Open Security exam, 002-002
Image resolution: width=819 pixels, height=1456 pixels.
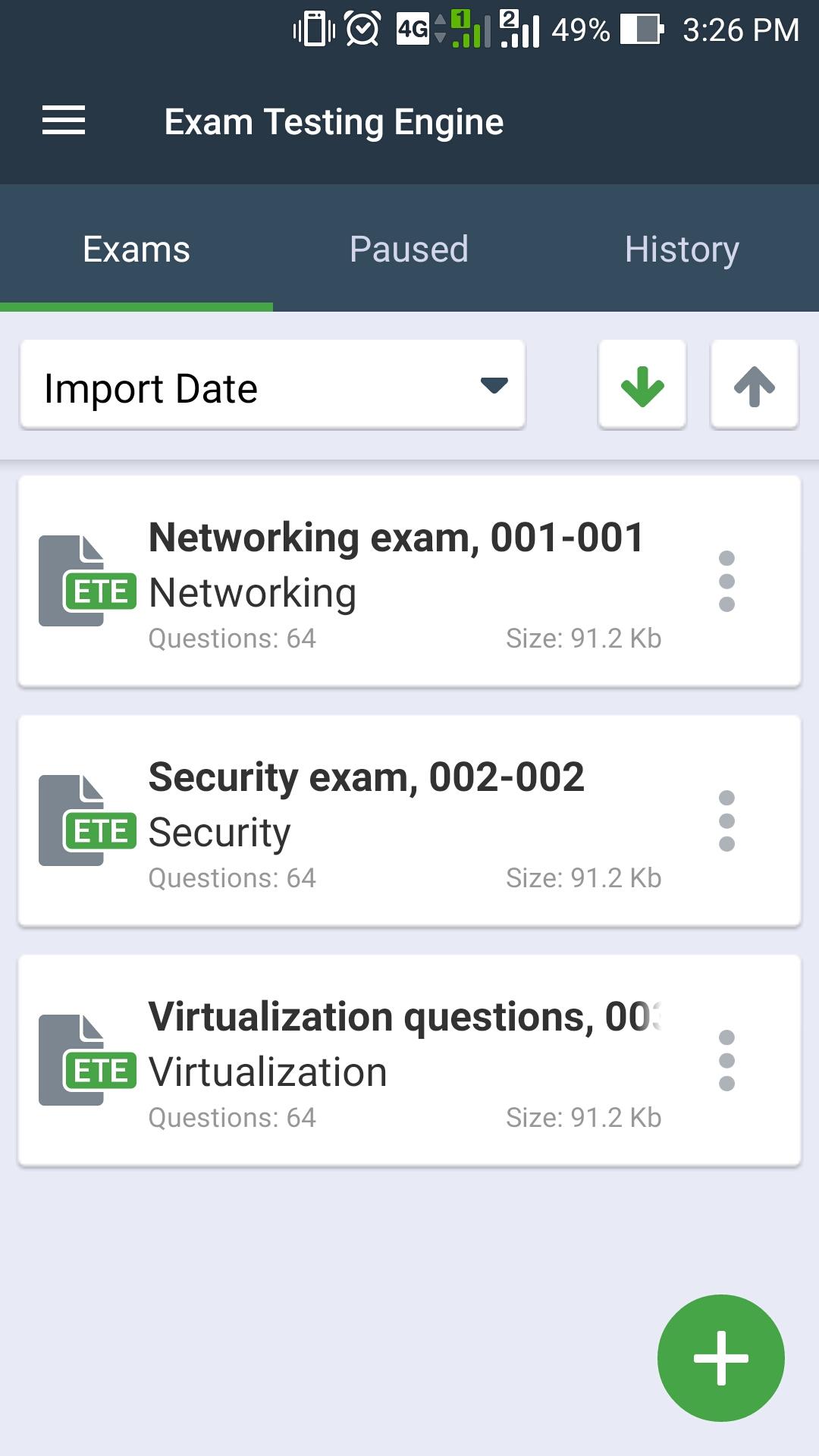367,778
